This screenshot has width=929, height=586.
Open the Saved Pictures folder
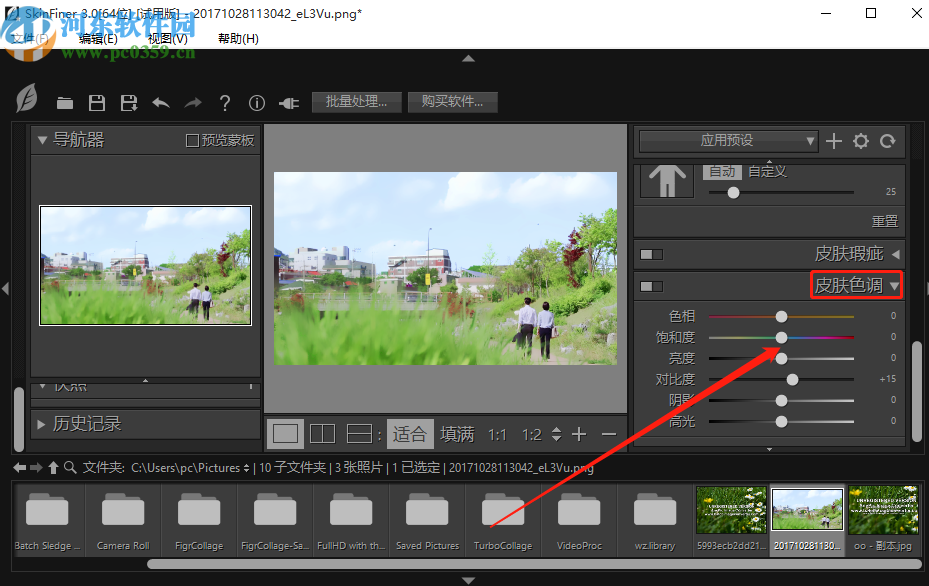[x=427, y=520]
